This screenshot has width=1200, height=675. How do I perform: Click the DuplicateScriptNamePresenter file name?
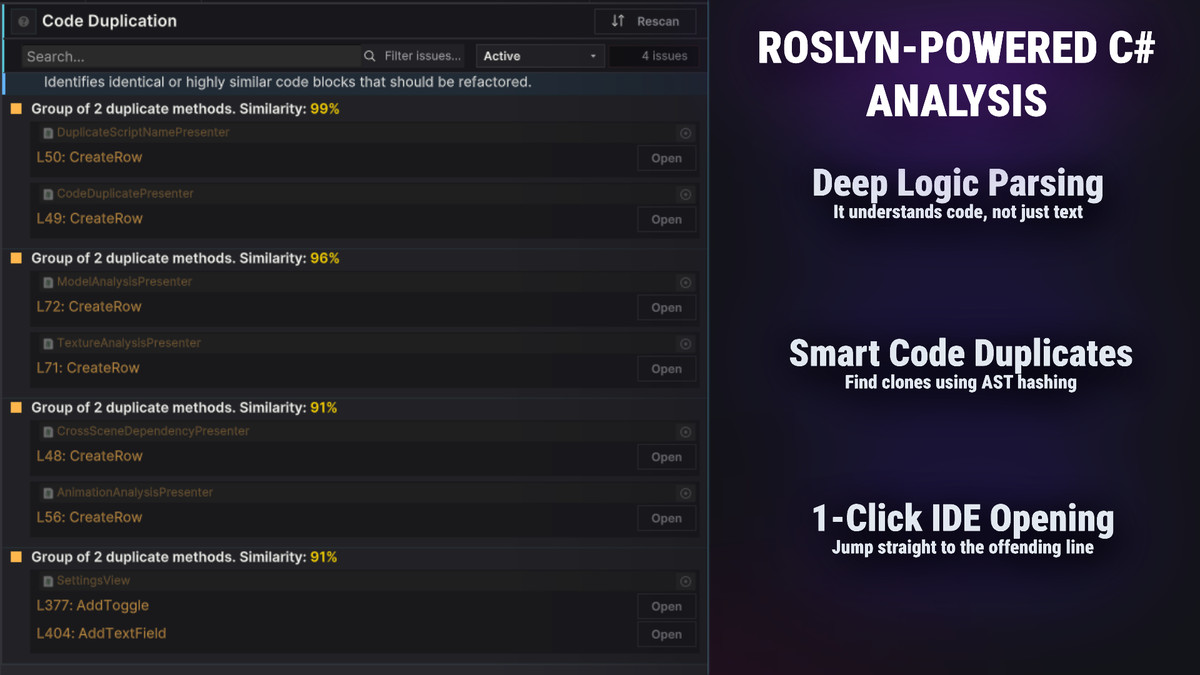(143, 132)
